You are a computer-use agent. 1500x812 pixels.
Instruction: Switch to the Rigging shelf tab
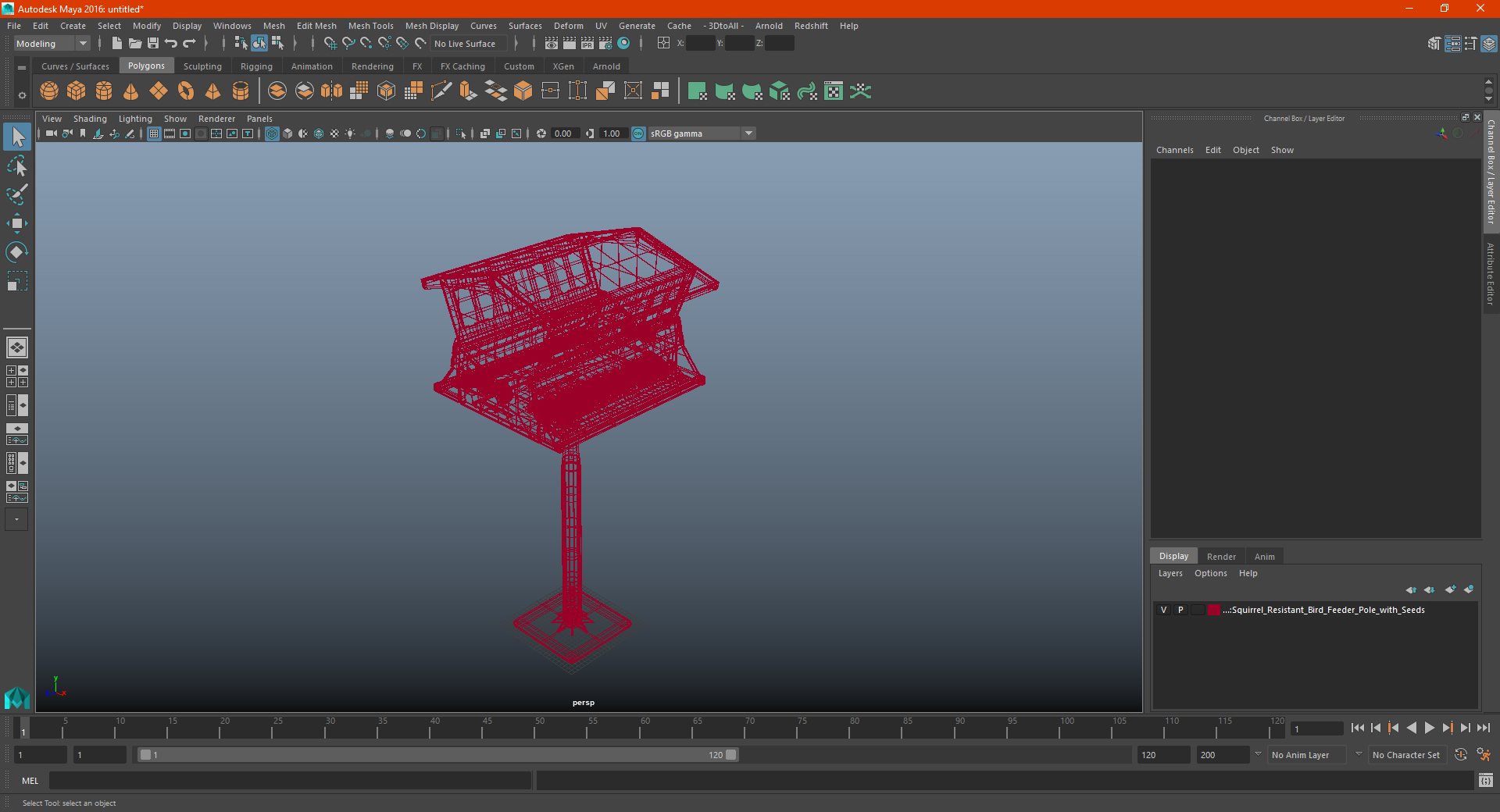tap(256, 66)
